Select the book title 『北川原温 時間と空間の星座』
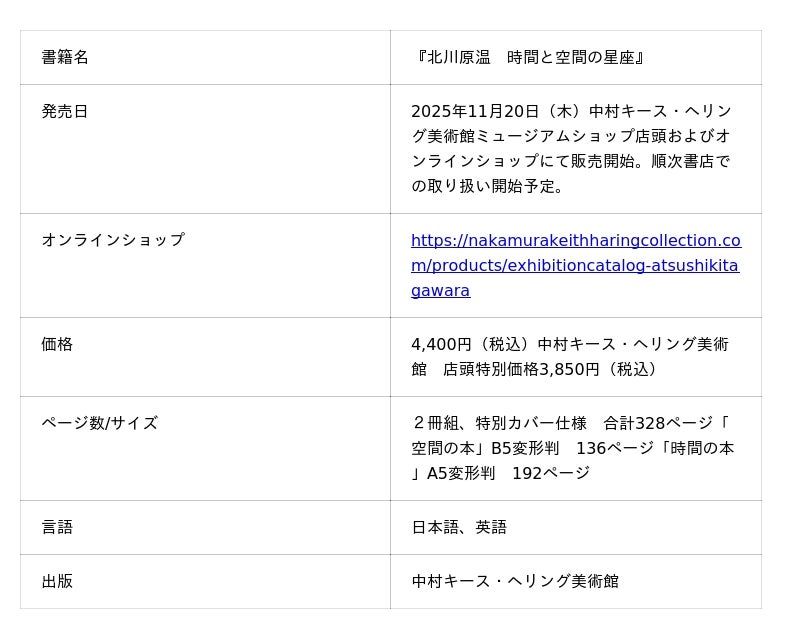The height and width of the screenshot is (639, 800). [530, 58]
